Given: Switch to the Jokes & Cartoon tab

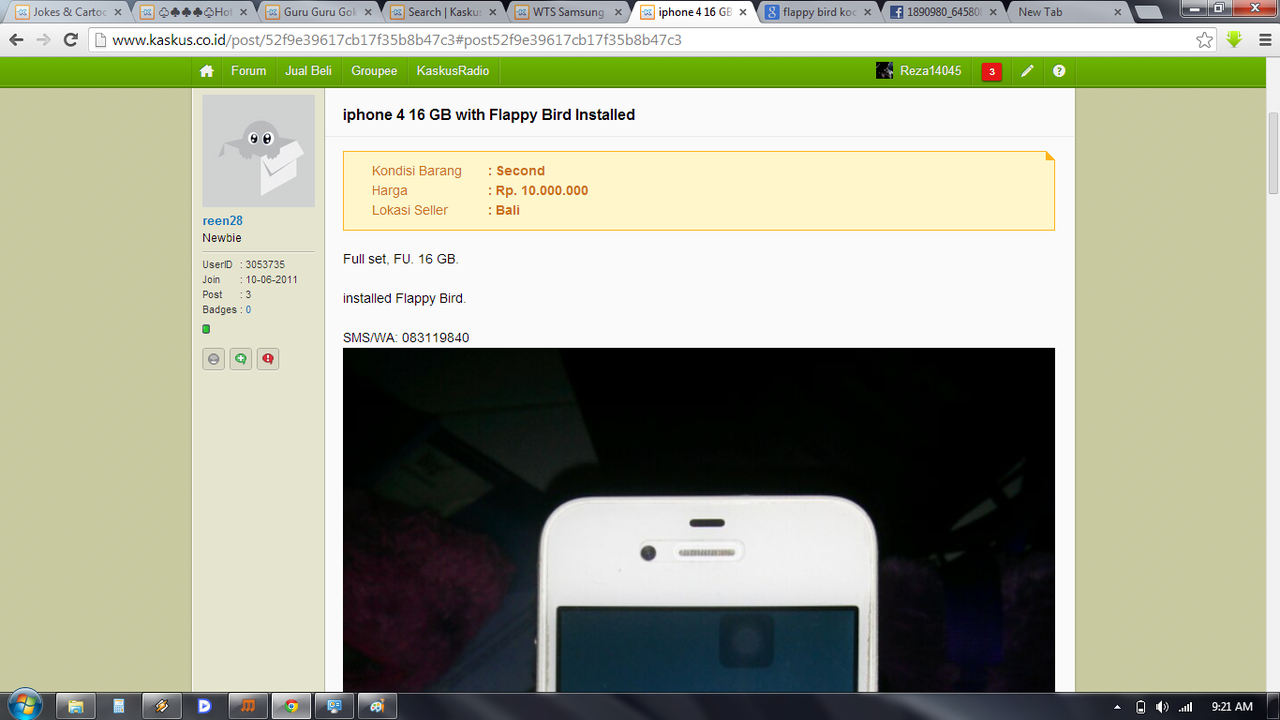Looking at the screenshot, I should [x=68, y=12].
